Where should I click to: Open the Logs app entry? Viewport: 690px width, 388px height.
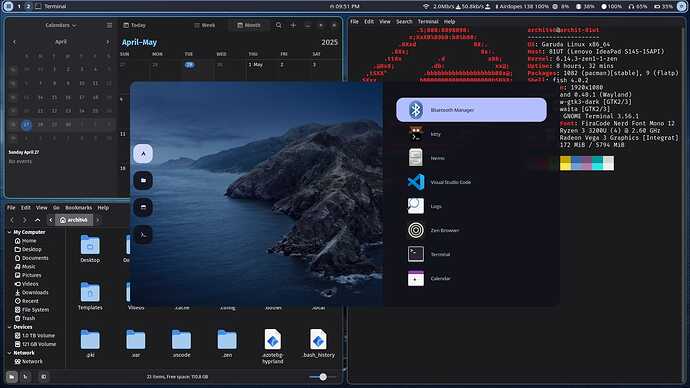click(471, 206)
